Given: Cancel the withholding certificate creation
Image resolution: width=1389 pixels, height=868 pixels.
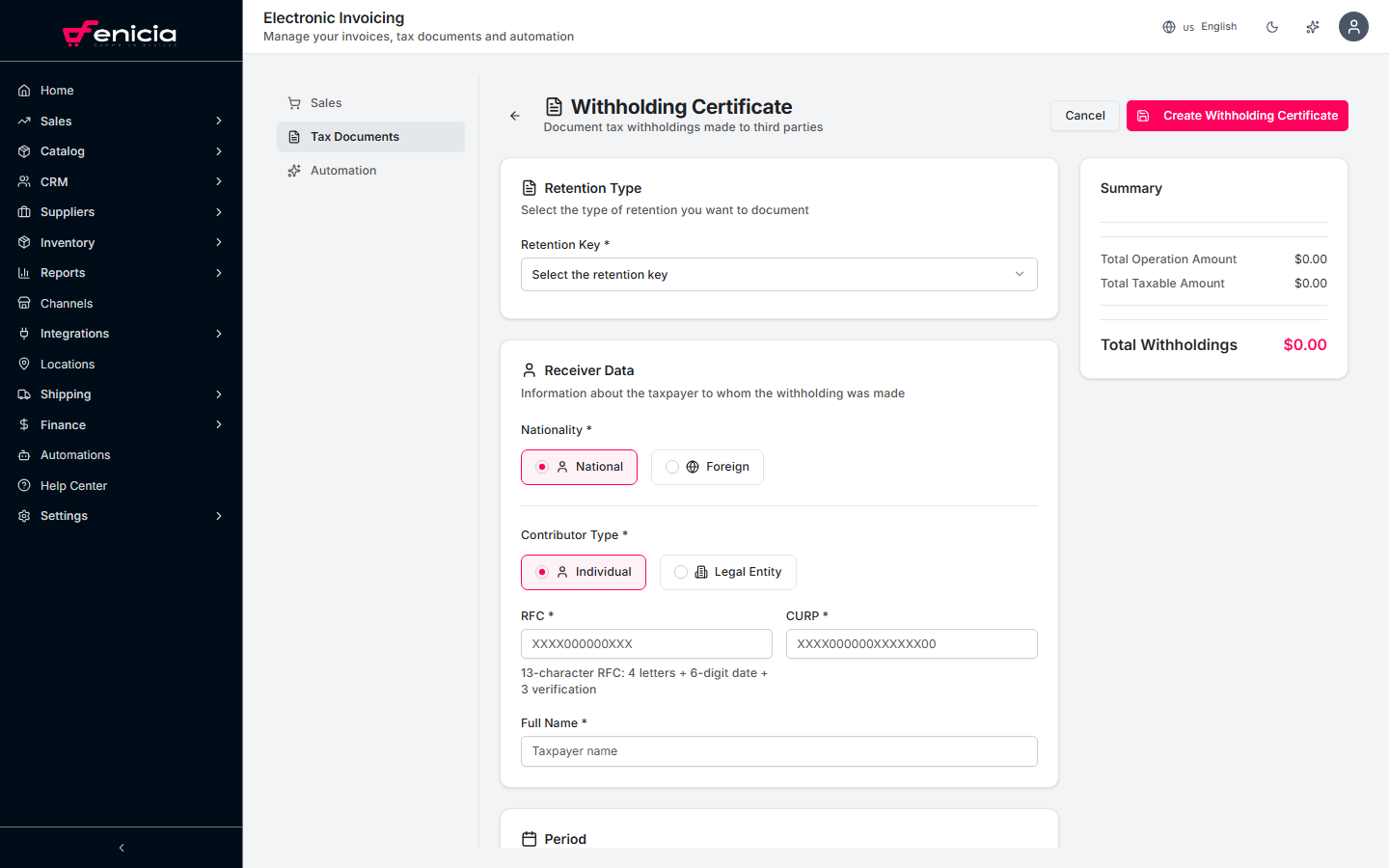Looking at the screenshot, I should 1084,115.
